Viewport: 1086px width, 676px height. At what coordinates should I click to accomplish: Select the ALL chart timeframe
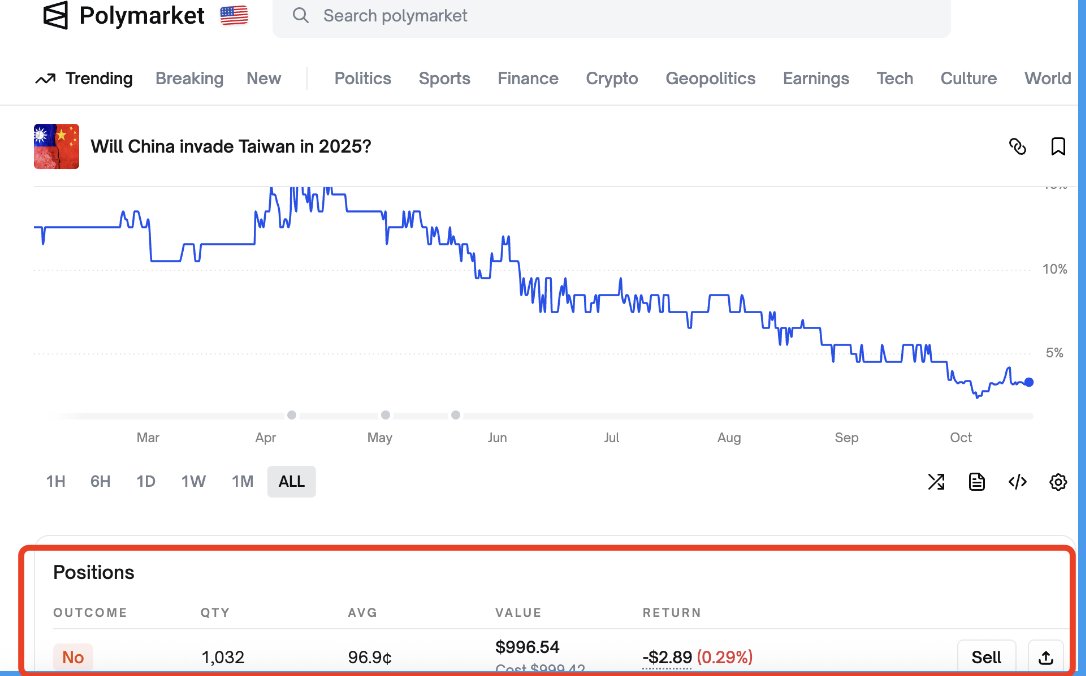[291, 482]
